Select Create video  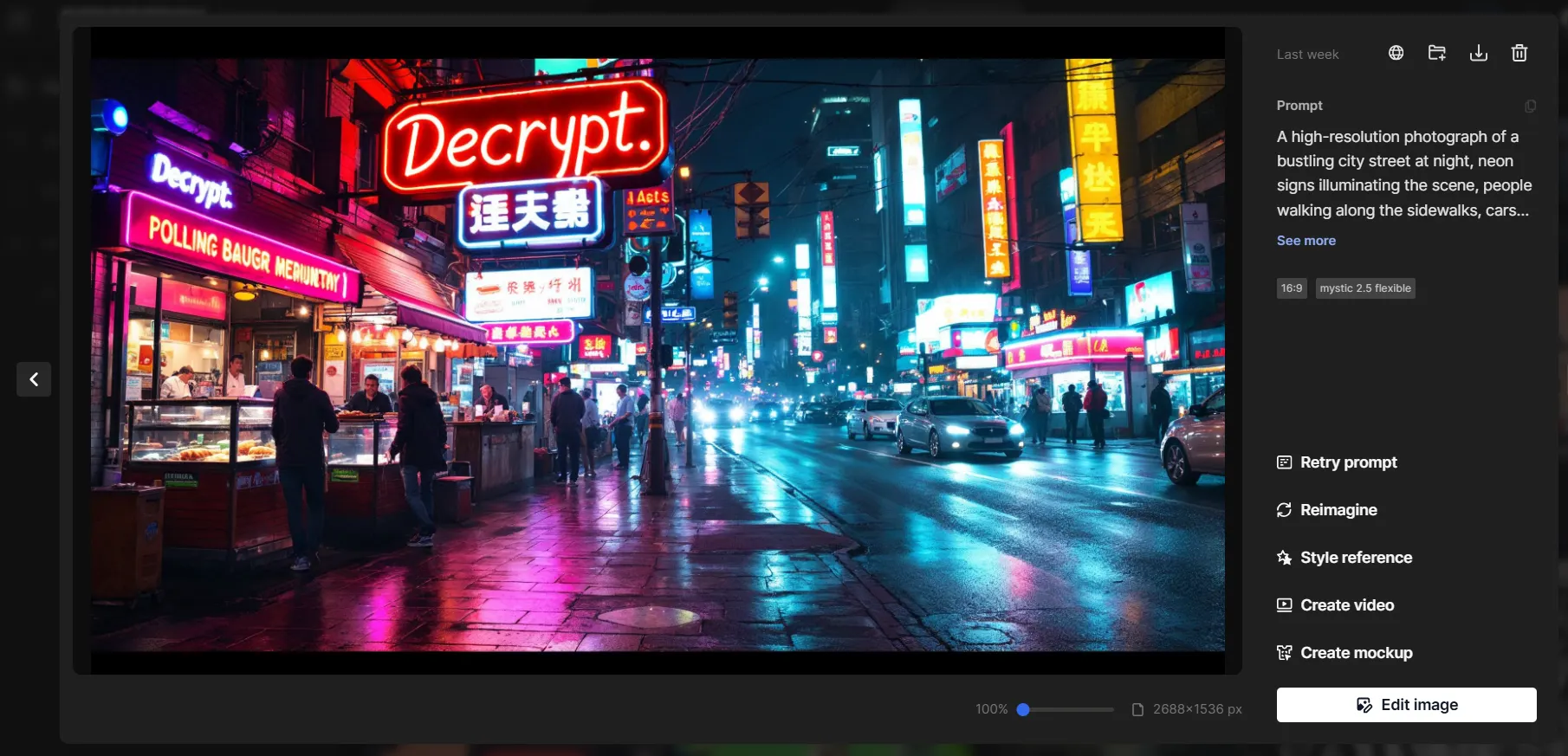1346,605
